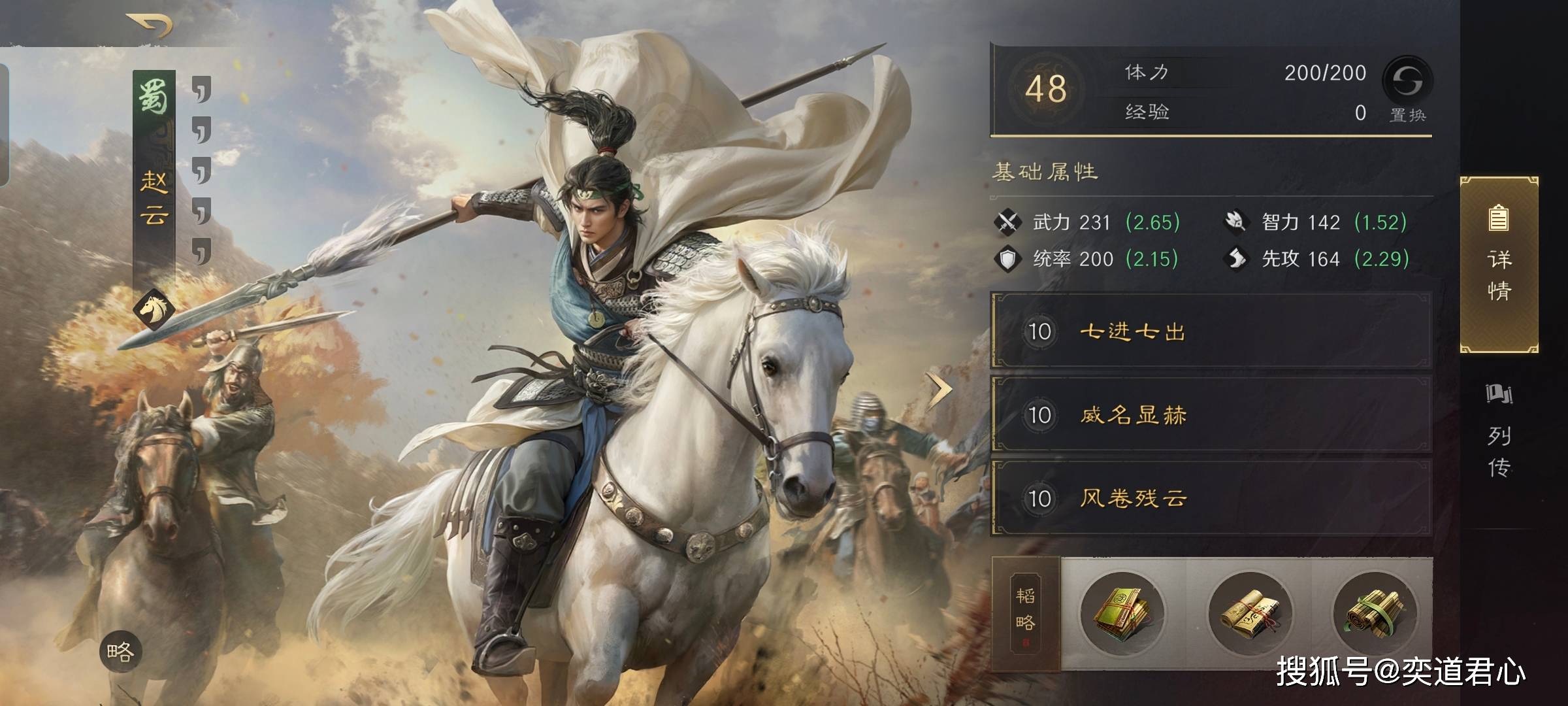Expand panel with golden right chevron
The height and width of the screenshot is (706, 1568).
click(x=940, y=390)
